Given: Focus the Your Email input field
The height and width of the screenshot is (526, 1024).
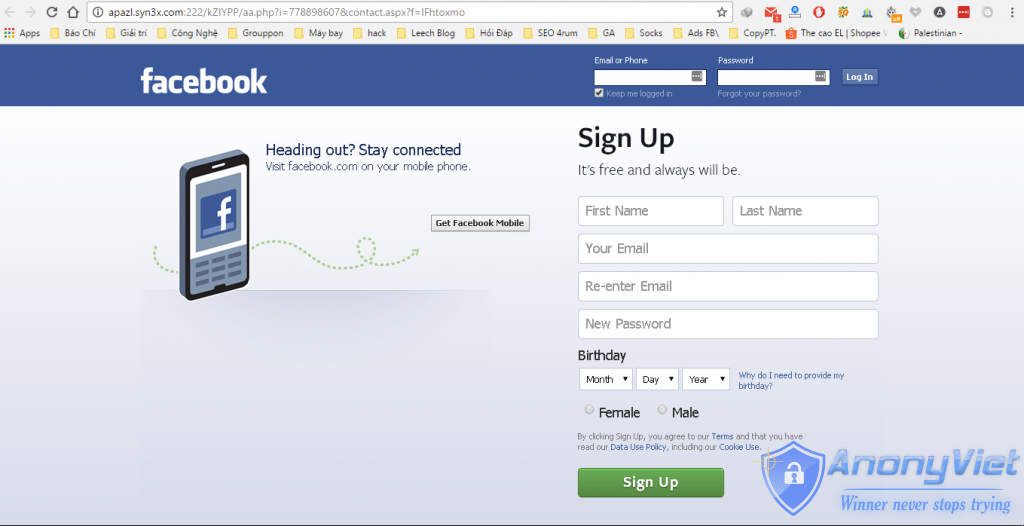Looking at the screenshot, I should pyautogui.click(x=728, y=248).
